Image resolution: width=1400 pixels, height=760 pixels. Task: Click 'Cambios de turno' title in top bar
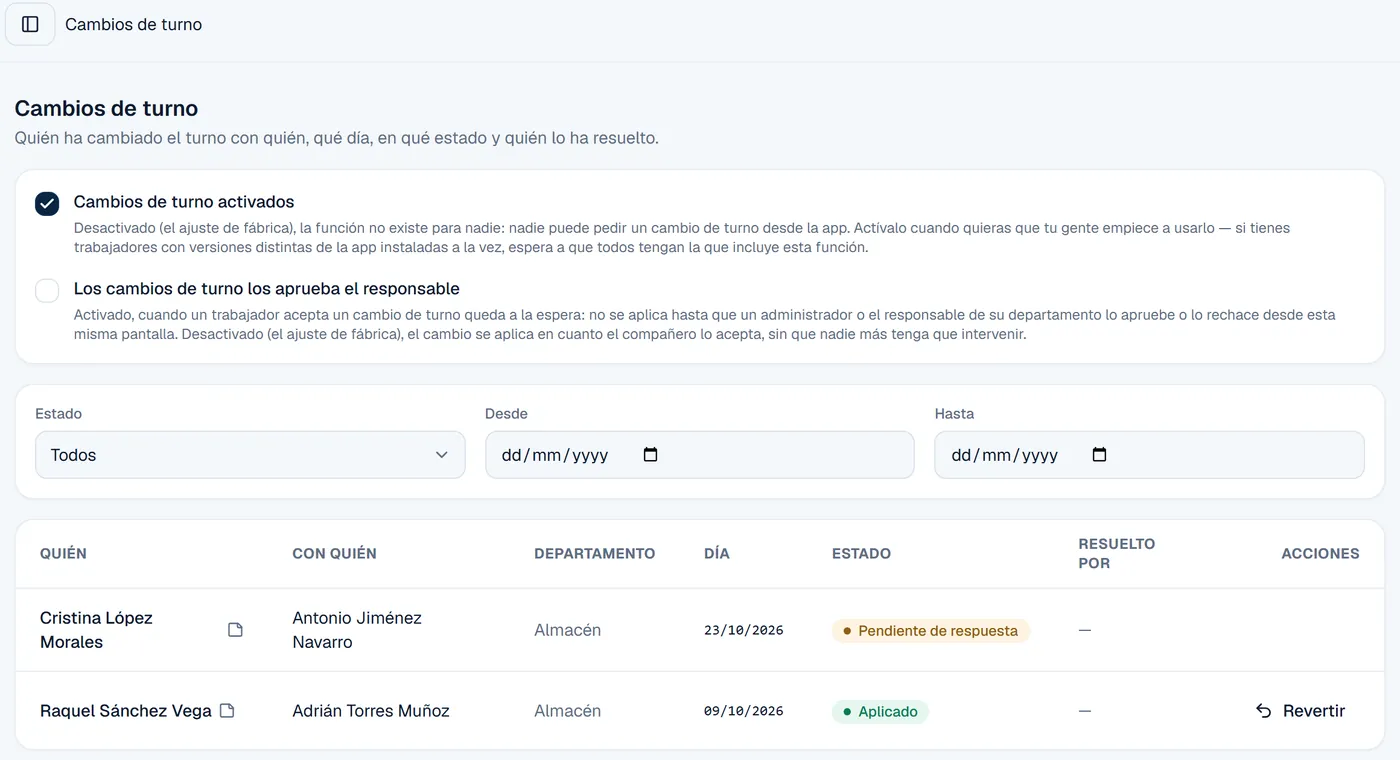[x=133, y=24]
